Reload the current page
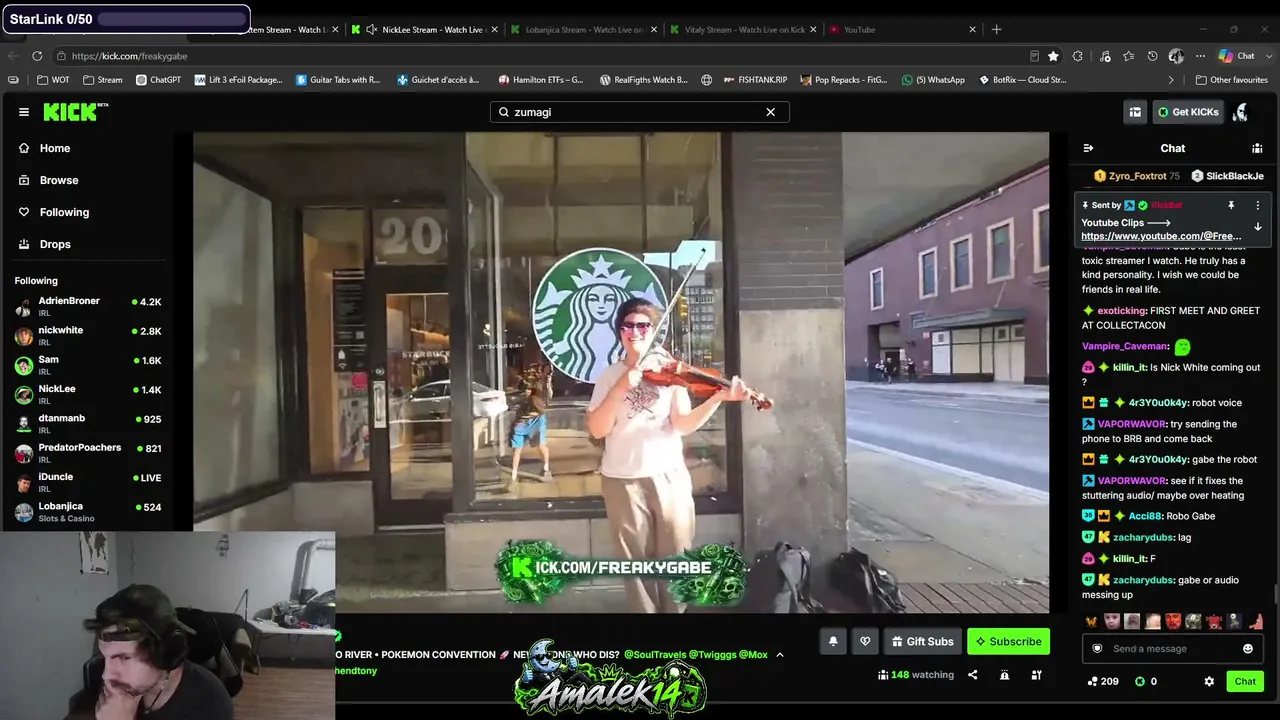 (37, 56)
